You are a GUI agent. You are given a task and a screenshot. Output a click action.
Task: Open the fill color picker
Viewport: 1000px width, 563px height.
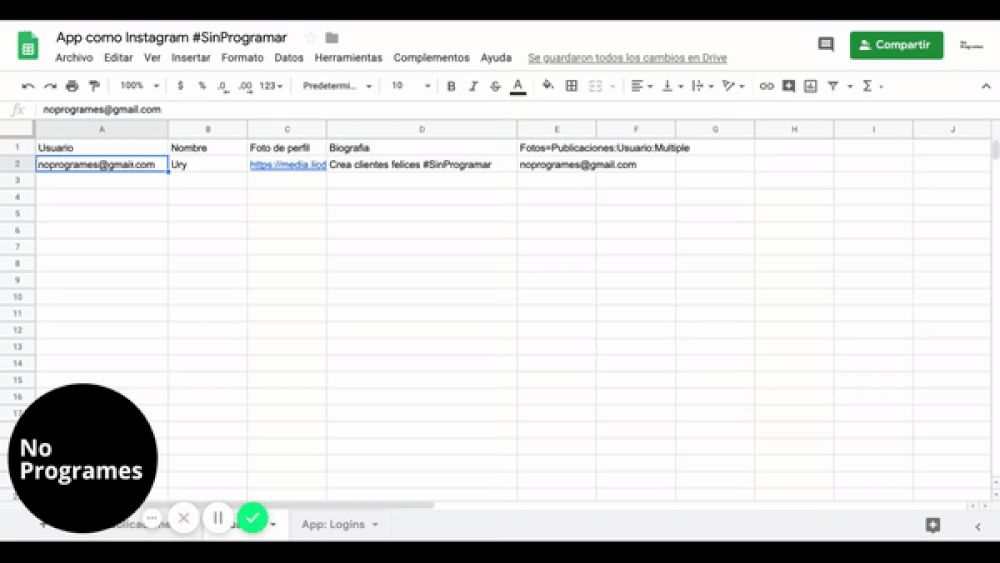(548, 85)
